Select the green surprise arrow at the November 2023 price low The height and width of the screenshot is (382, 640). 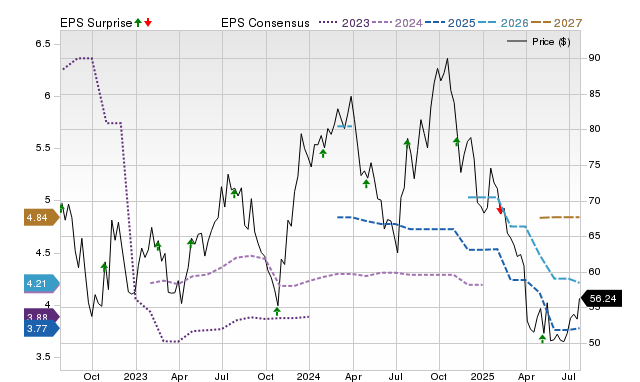coord(277,311)
